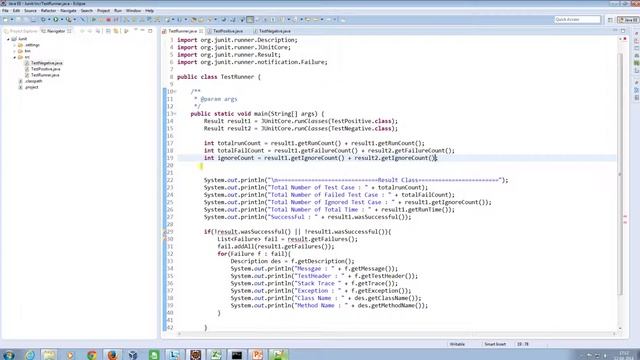Open the Window menu
The image size is (640, 360).
[133, 11]
